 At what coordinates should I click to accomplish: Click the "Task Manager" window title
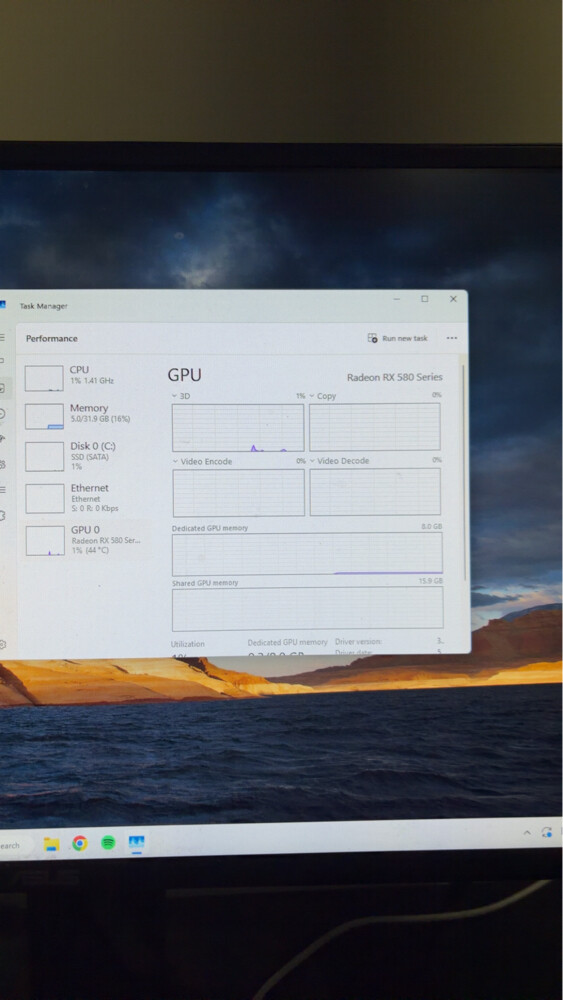[x=43, y=306]
